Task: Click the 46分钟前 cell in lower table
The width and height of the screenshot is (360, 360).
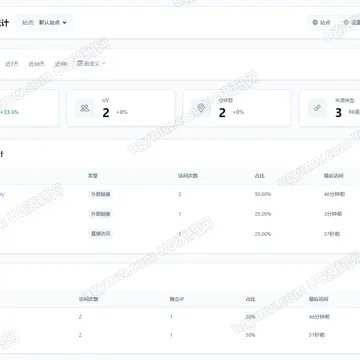Action: point(319,317)
